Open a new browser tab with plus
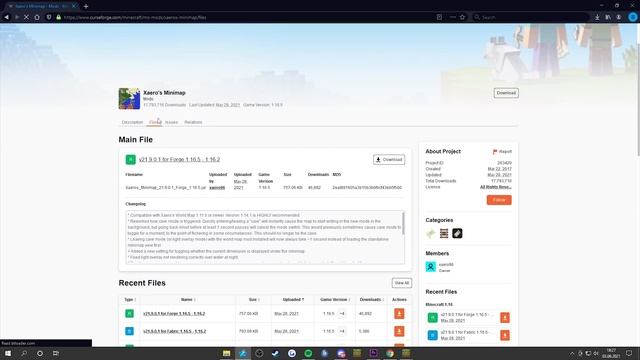Viewport: 640px width, 360px height. (86, 6)
